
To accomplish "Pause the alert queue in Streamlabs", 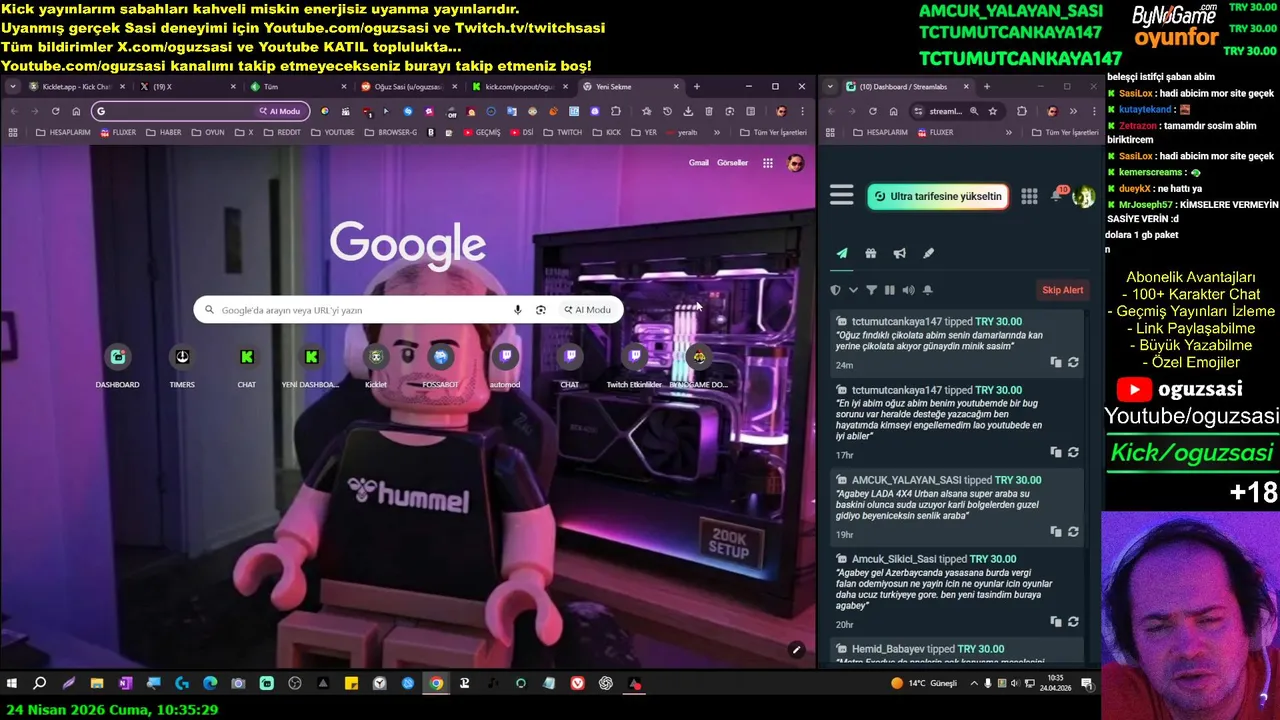I will pyautogui.click(x=889, y=290).
